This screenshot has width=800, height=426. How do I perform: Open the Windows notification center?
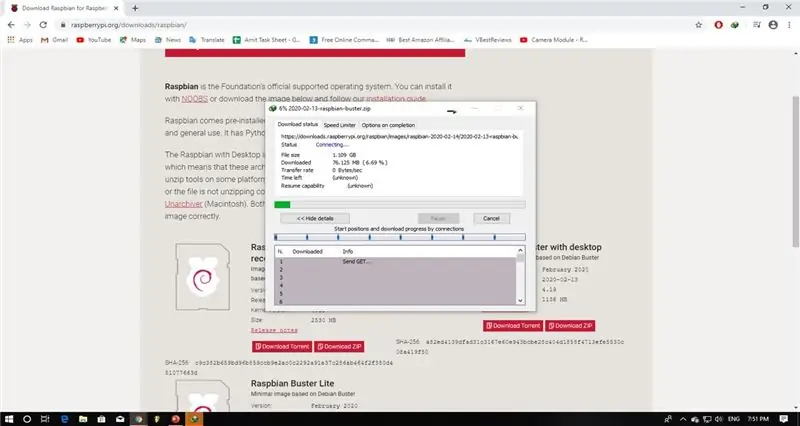pos(784,419)
